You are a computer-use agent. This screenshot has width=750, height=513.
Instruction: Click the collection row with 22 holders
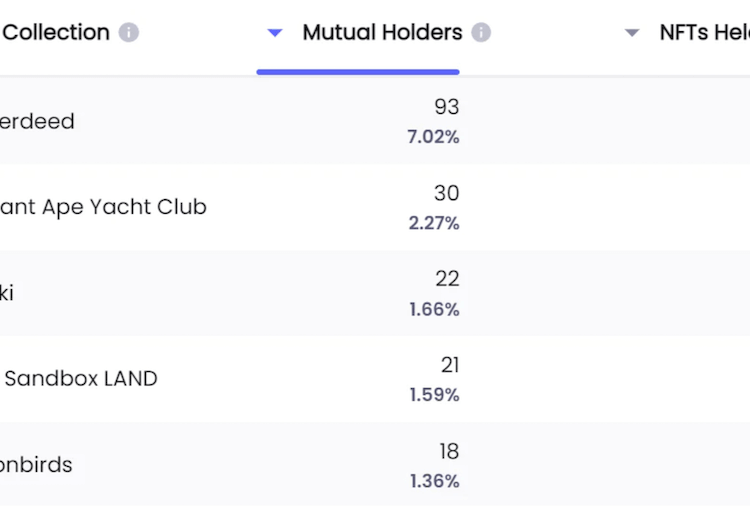(8, 293)
